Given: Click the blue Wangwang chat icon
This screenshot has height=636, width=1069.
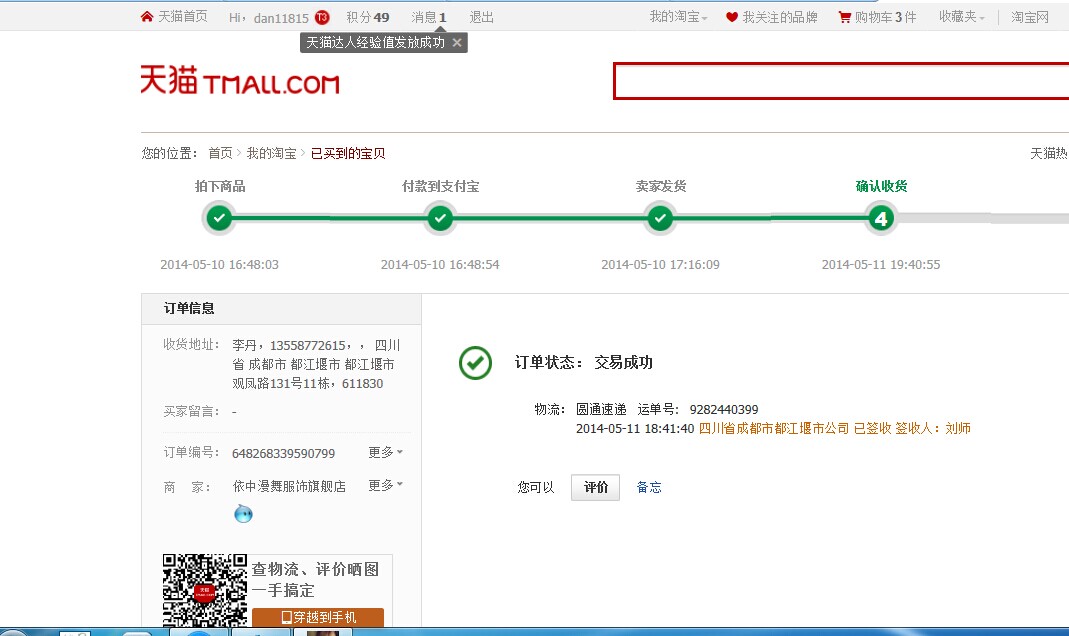Looking at the screenshot, I should click(x=243, y=513).
